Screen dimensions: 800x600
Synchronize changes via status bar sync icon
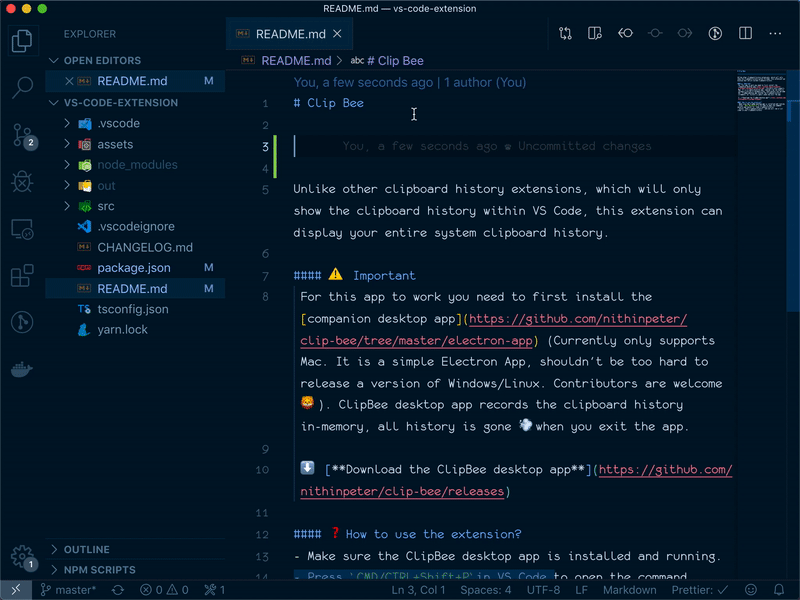118,590
